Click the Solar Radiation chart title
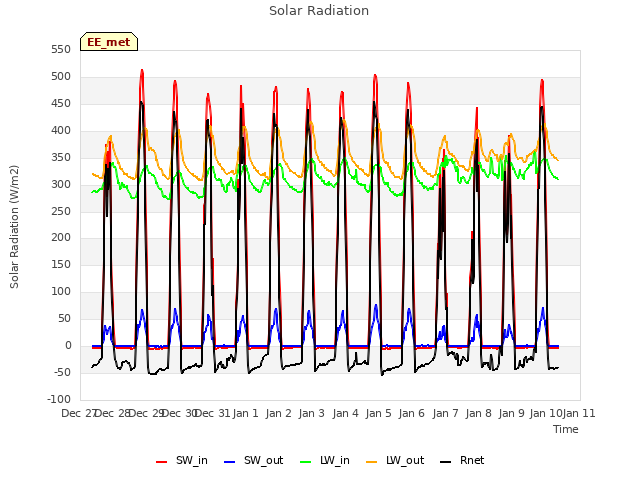This screenshot has height=480, width=640. (x=319, y=11)
